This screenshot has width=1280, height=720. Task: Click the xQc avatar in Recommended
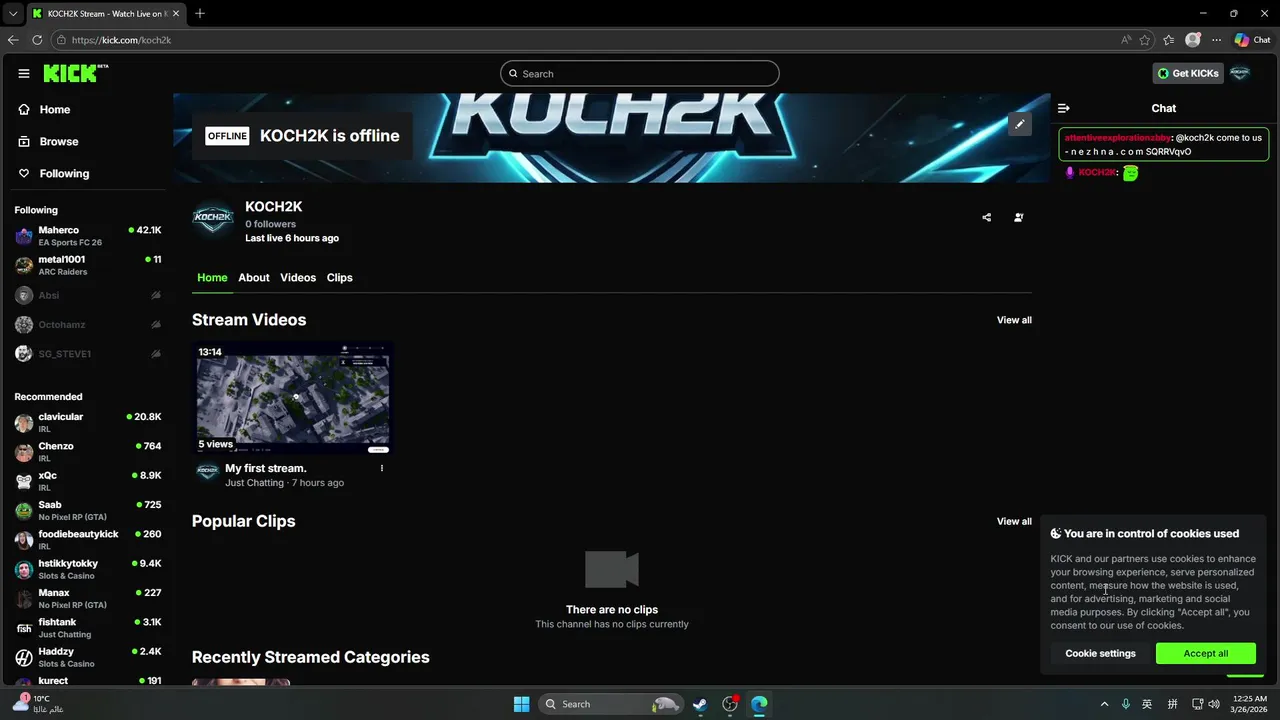pyautogui.click(x=24, y=481)
